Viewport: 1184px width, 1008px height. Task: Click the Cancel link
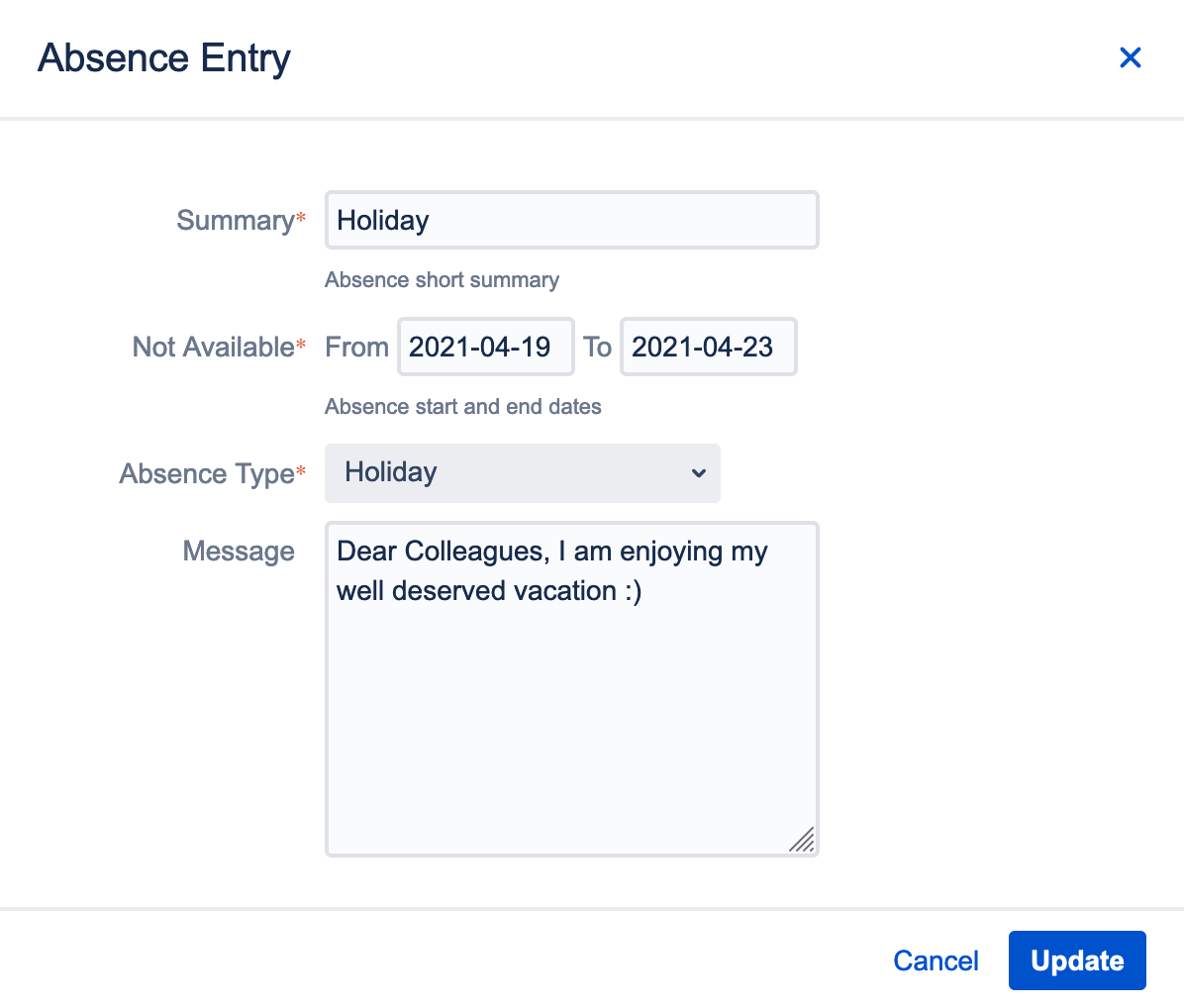[x=936, y=960]
